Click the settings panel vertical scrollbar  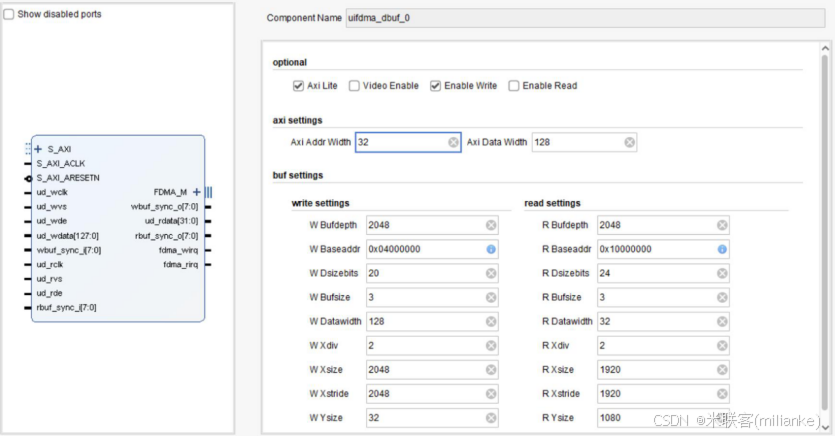click(825, 232)
